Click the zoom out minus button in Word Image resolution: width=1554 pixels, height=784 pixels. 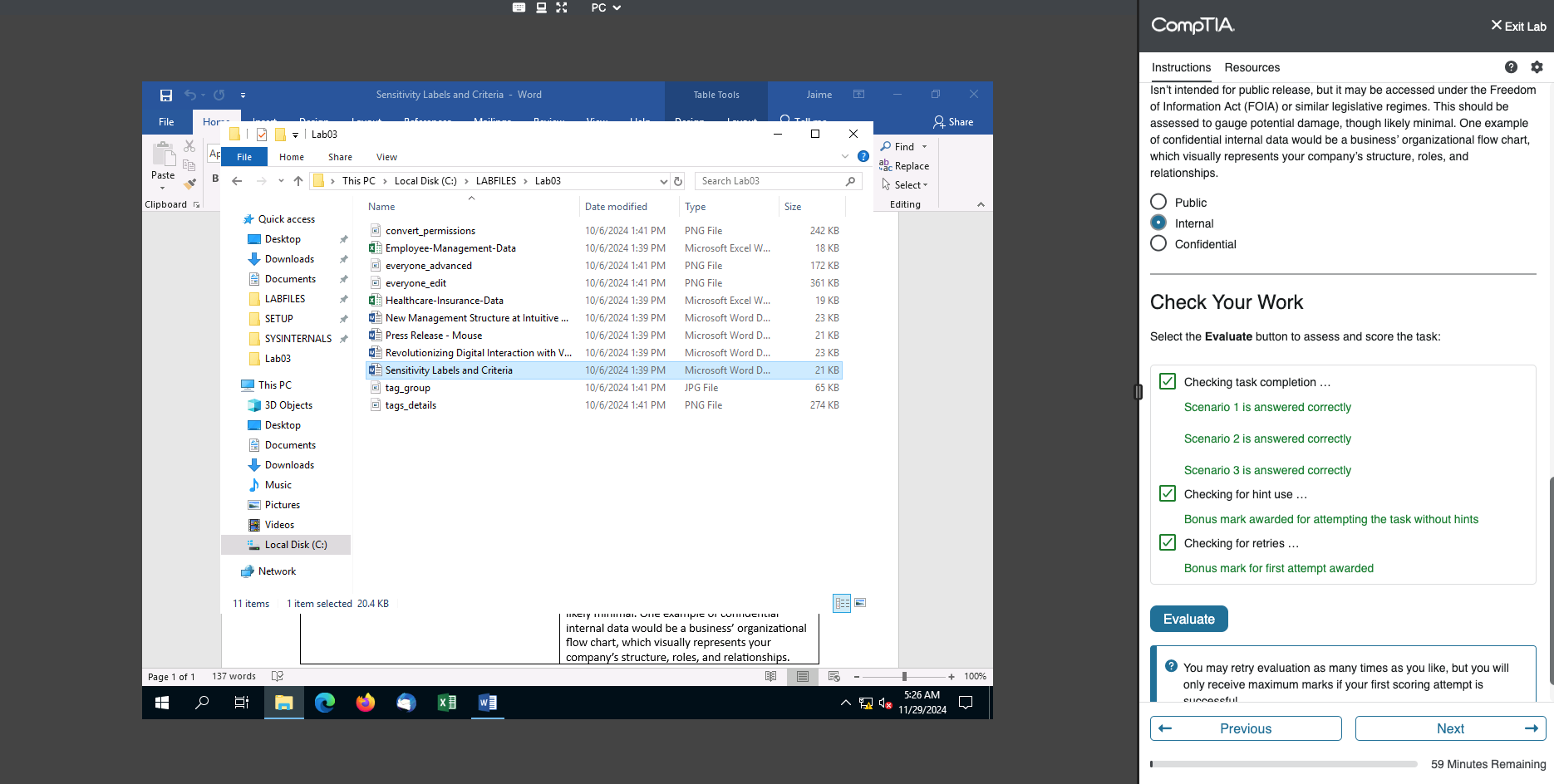[x=857, y=677]
